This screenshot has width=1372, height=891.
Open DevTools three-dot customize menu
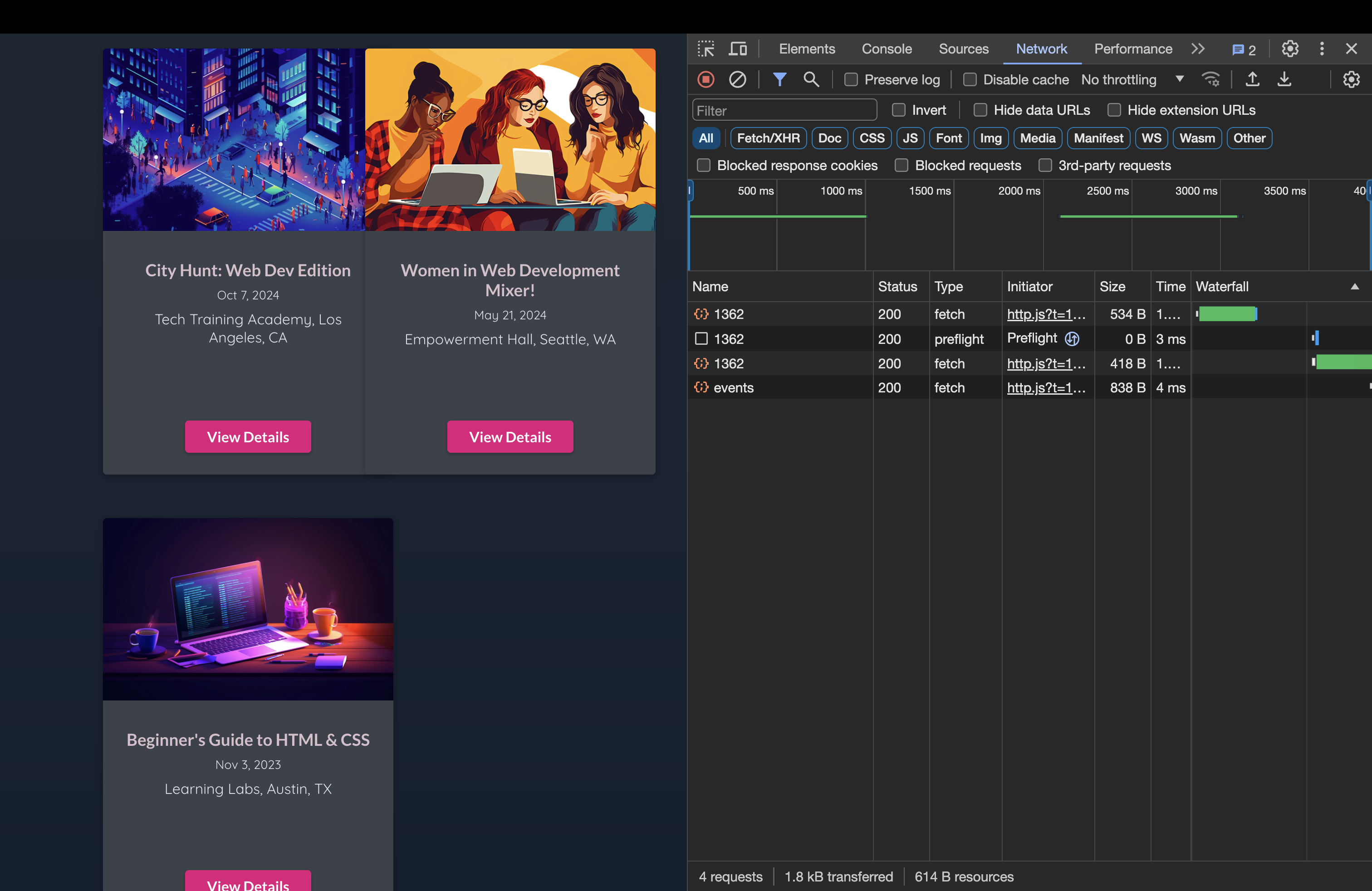[1322, 49]
